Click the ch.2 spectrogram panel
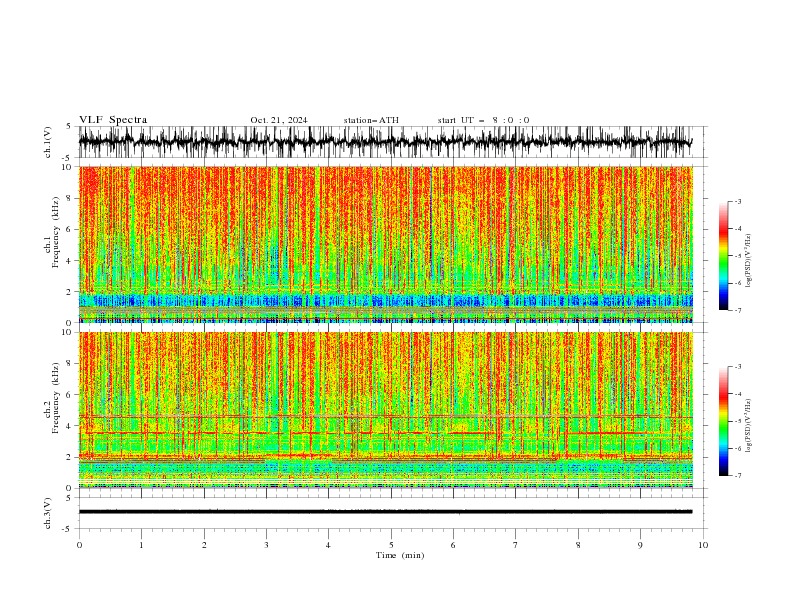This screenshot has height=612, width=792. coord(386,410)
